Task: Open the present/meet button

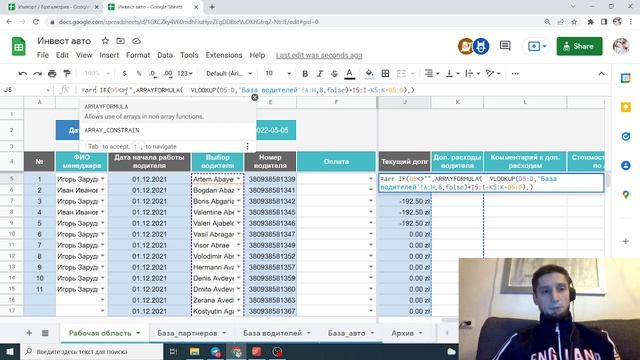Action: coord(537,46)
